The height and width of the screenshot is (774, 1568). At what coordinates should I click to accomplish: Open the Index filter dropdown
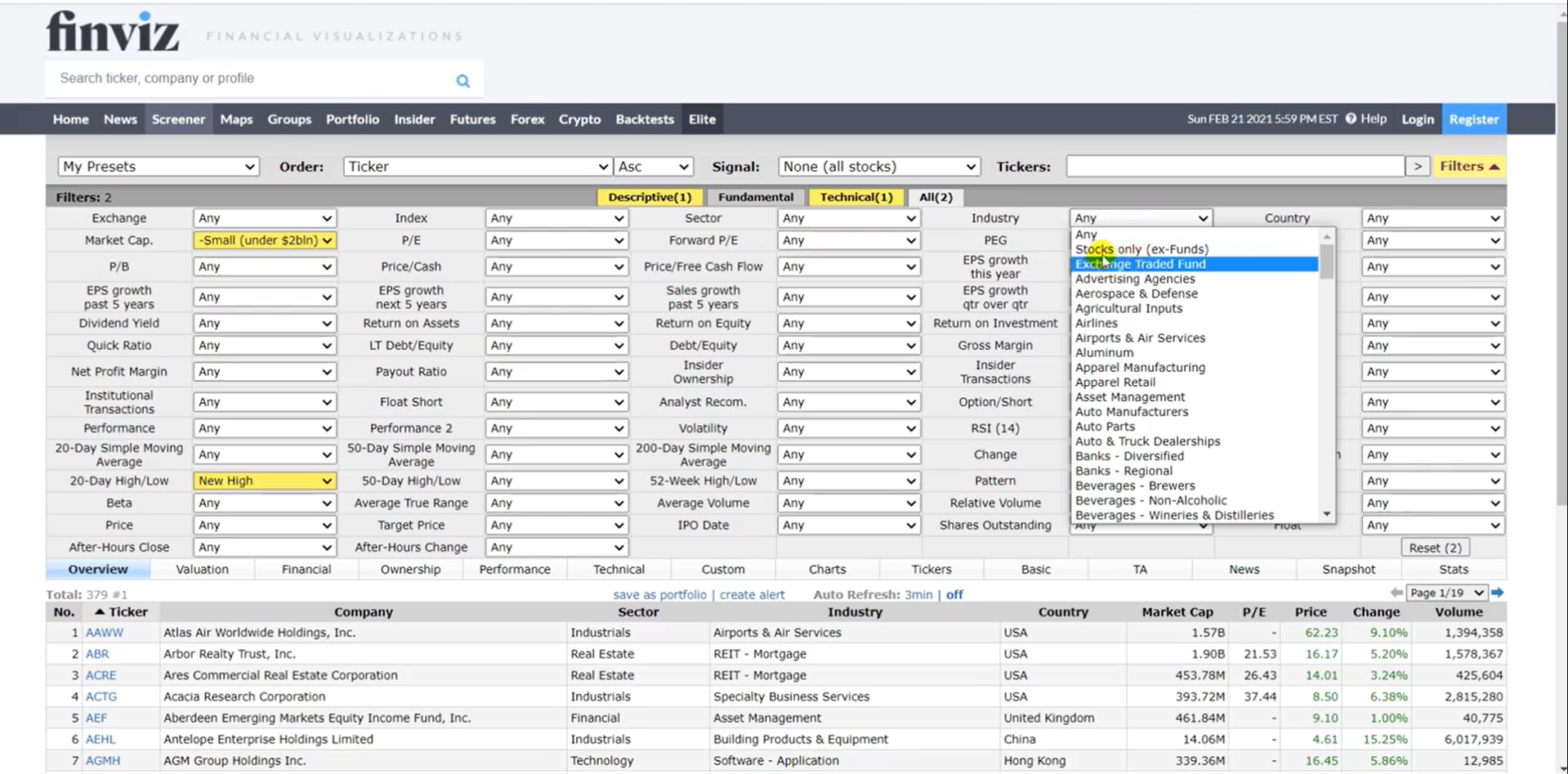tap(556, 218)
